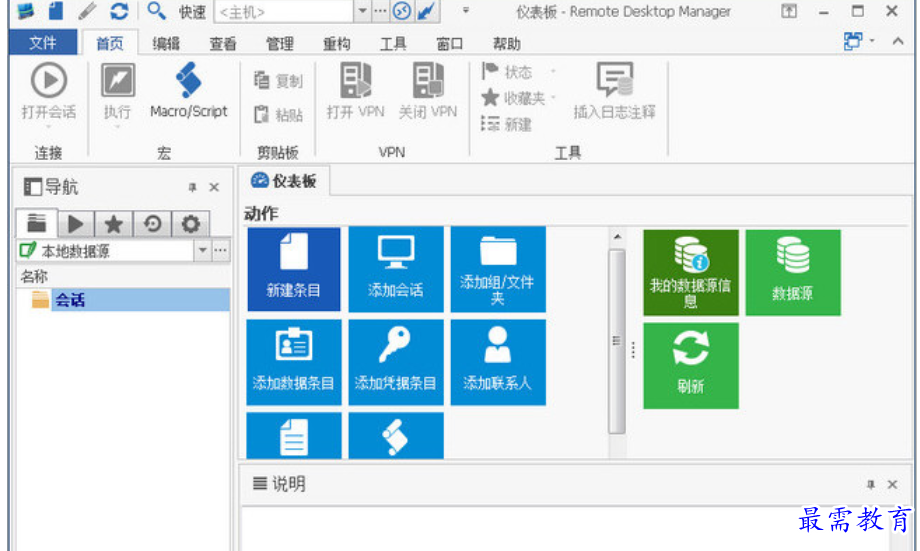Image resolution: width=920 pixels, height=551 pixels.
Task: Open the Administration (管理) ribbon tab
Action: pyautogui.click(x=280, y=43)
